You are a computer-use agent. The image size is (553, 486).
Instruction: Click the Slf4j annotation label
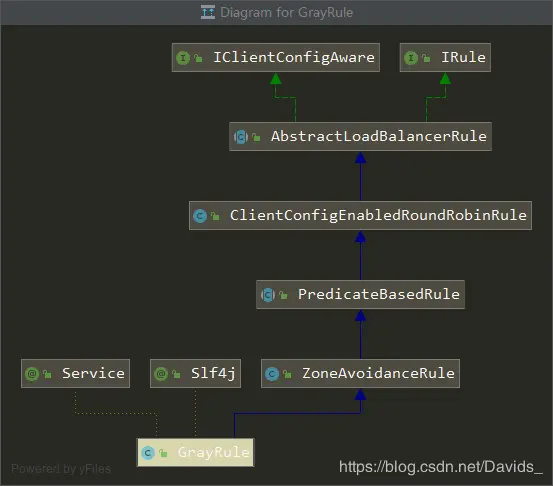(x=213, y=373)
